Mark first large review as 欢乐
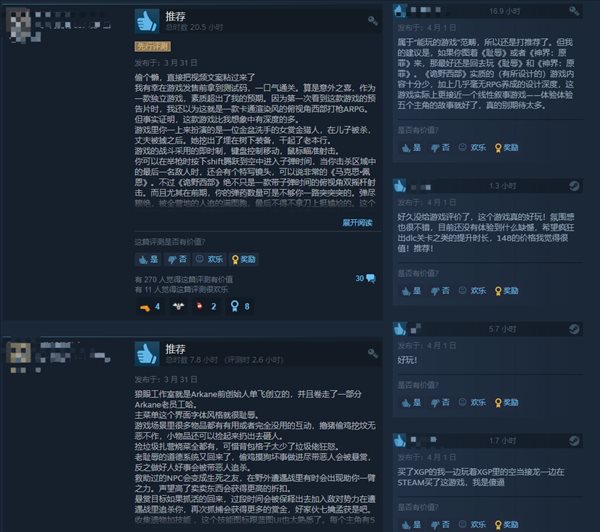This screenshot has height=532, width=600. (x=209, y=259)
